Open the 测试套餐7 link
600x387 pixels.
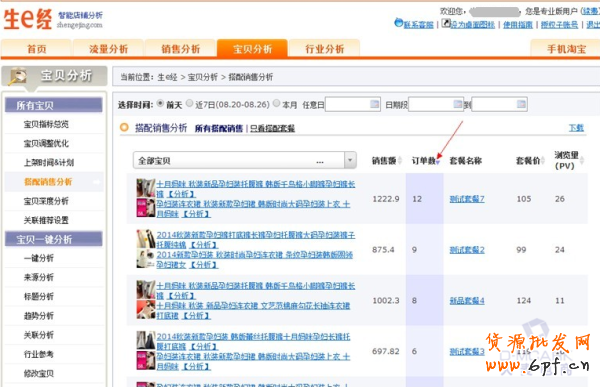(467, 199)
